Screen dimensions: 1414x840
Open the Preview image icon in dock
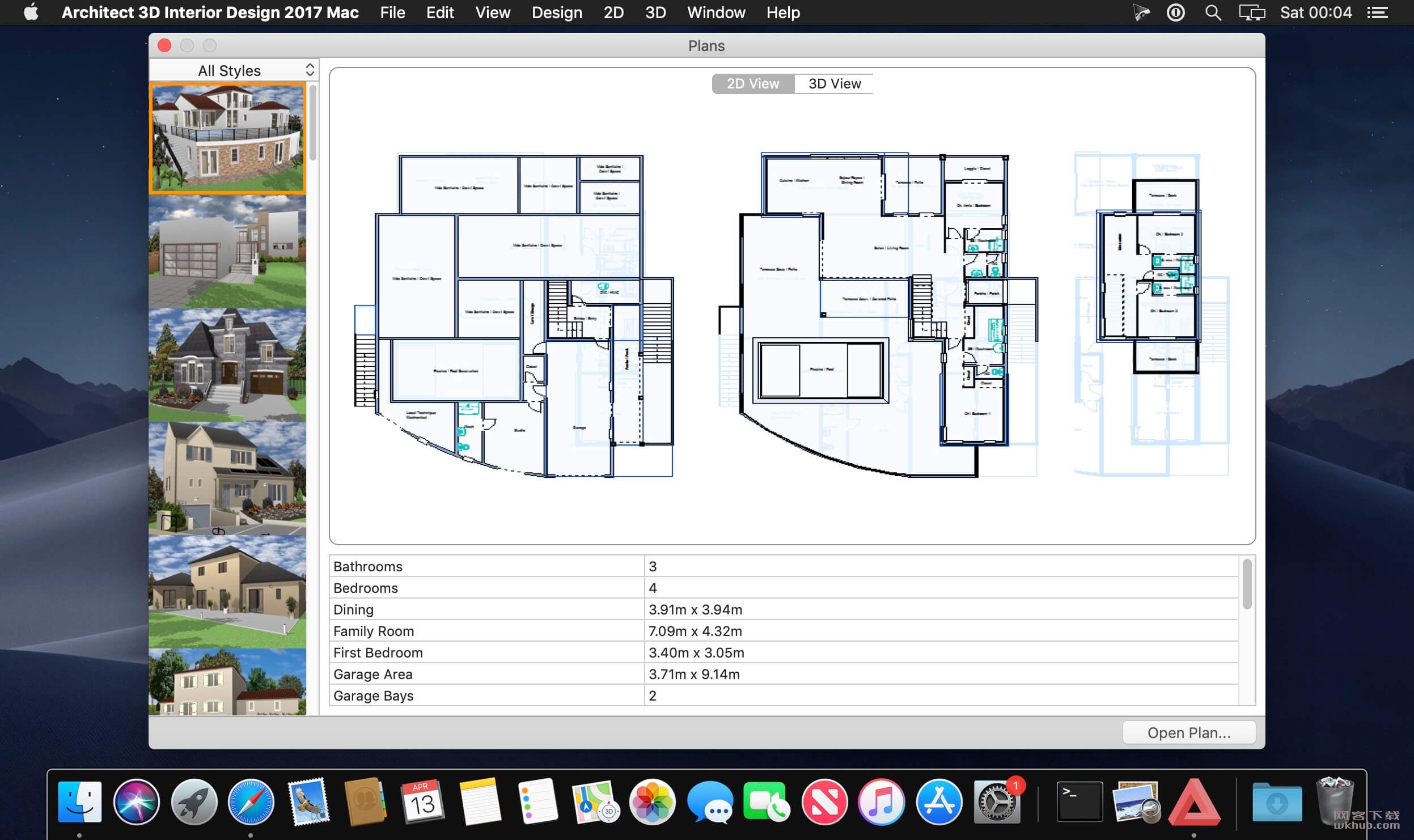click(1137, 801)
